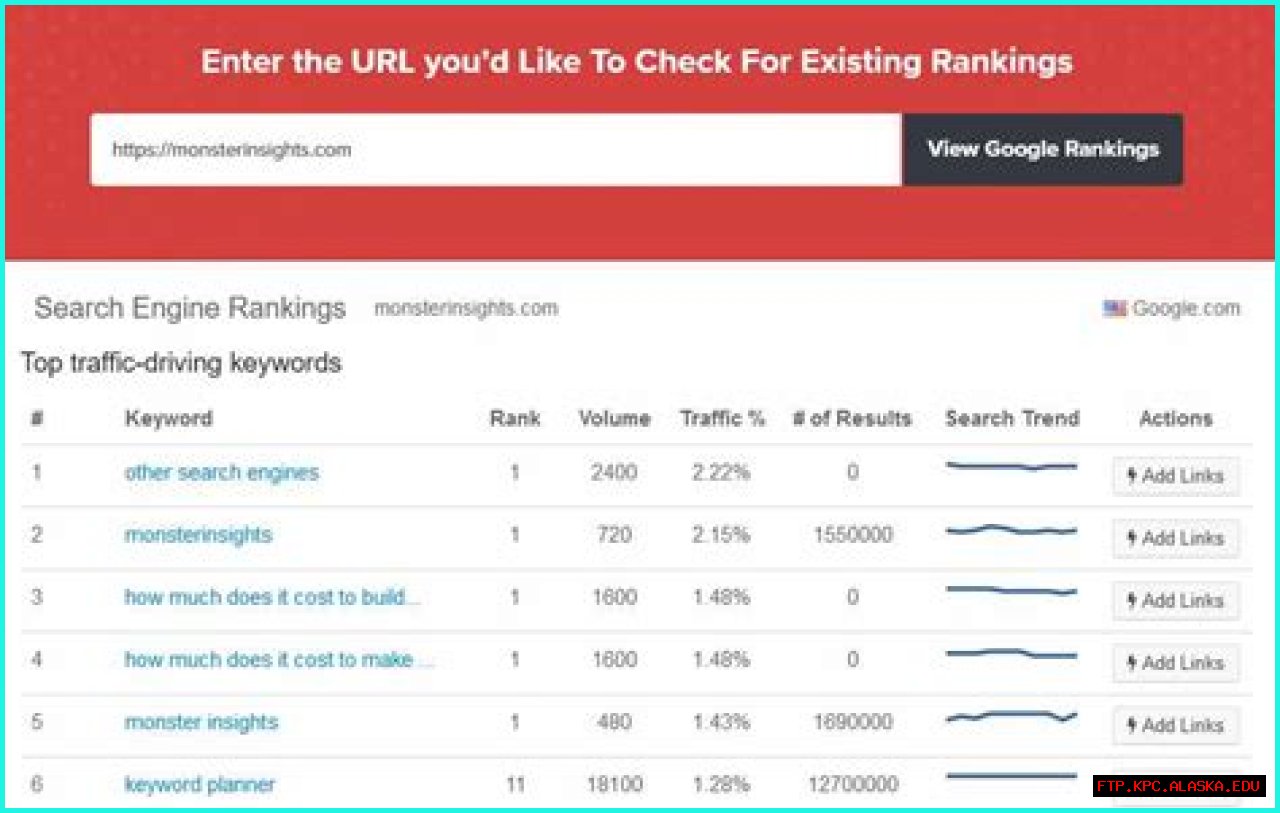Click the Traffic % column header
The width and height of the screenshot is (1280, 813).
click(x=722, y=418)
